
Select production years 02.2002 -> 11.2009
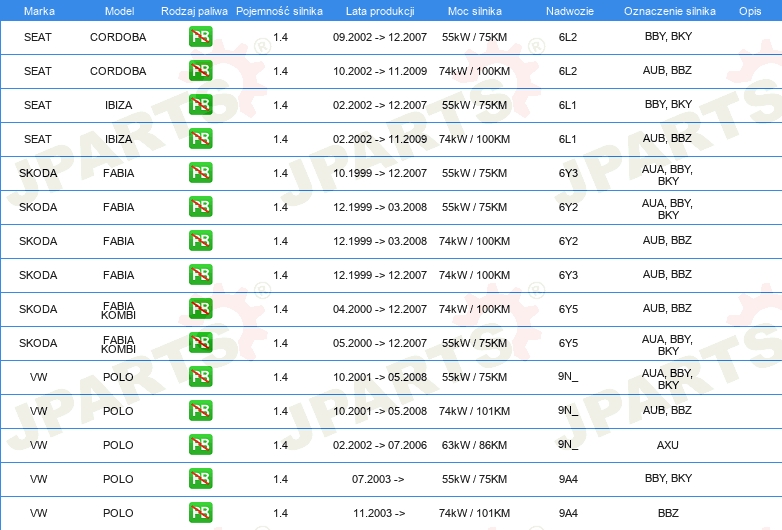point(380,139)
